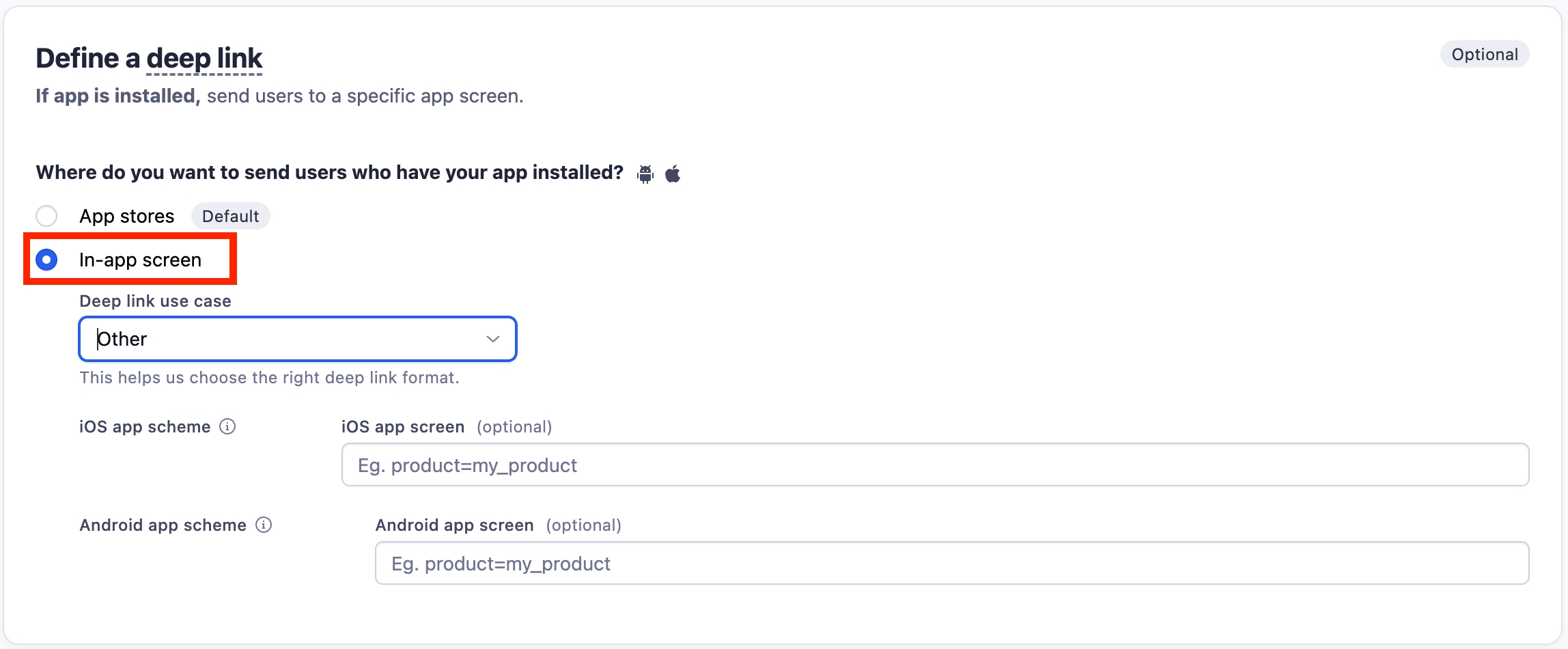
Task: Click the "iOS app scheme" label text
Action: click(145, 427)
